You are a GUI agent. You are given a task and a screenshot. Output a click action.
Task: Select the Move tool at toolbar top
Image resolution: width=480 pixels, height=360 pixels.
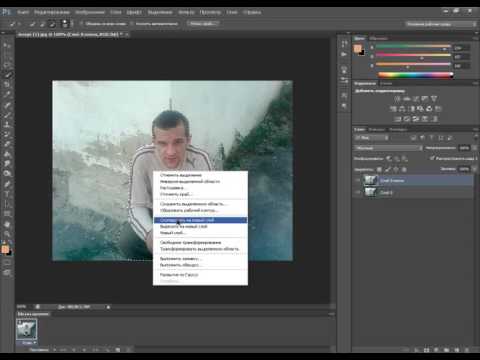[x=7, y=45]
